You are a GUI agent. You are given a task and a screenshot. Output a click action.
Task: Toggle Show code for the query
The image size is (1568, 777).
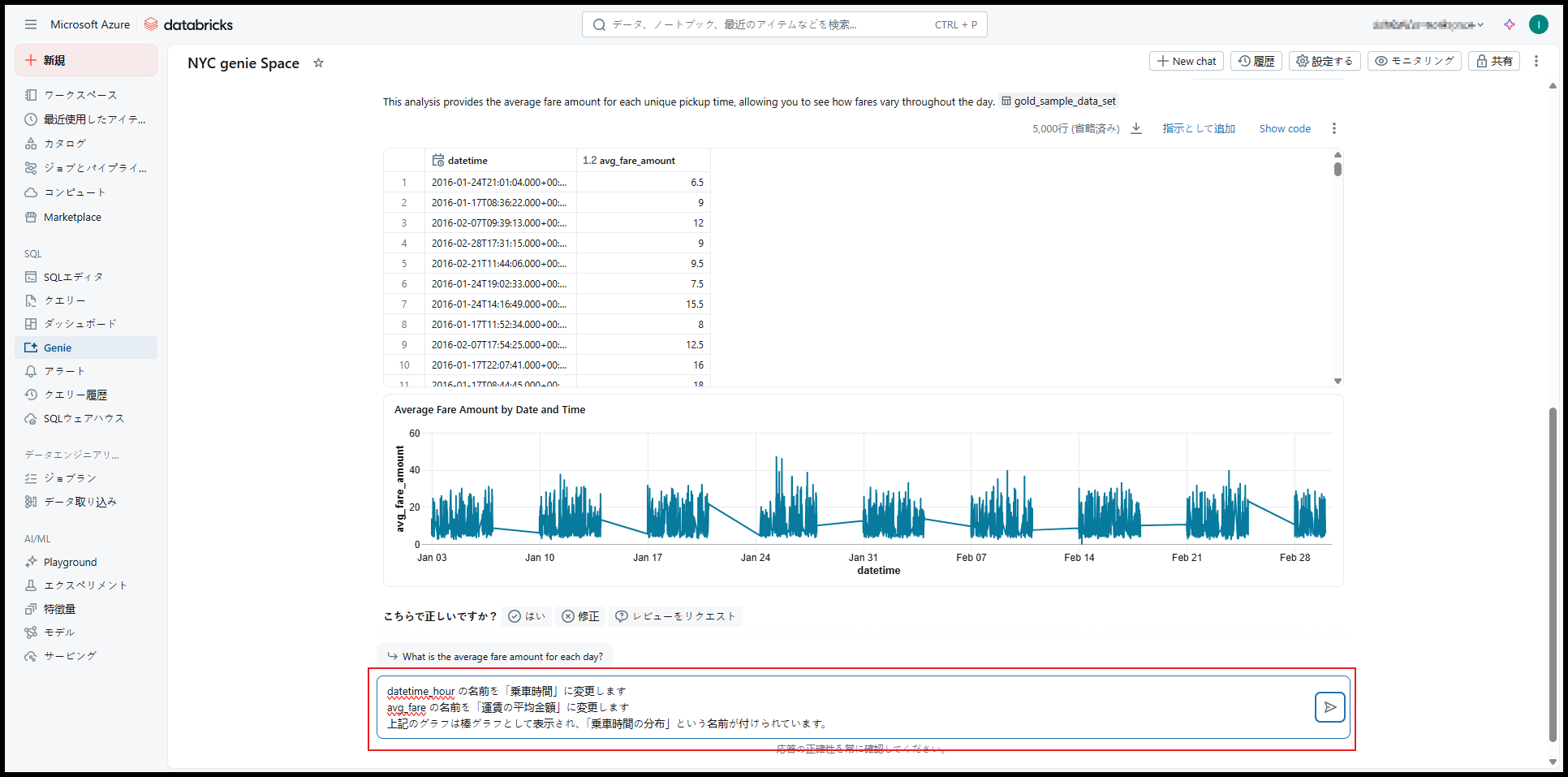1284,128
